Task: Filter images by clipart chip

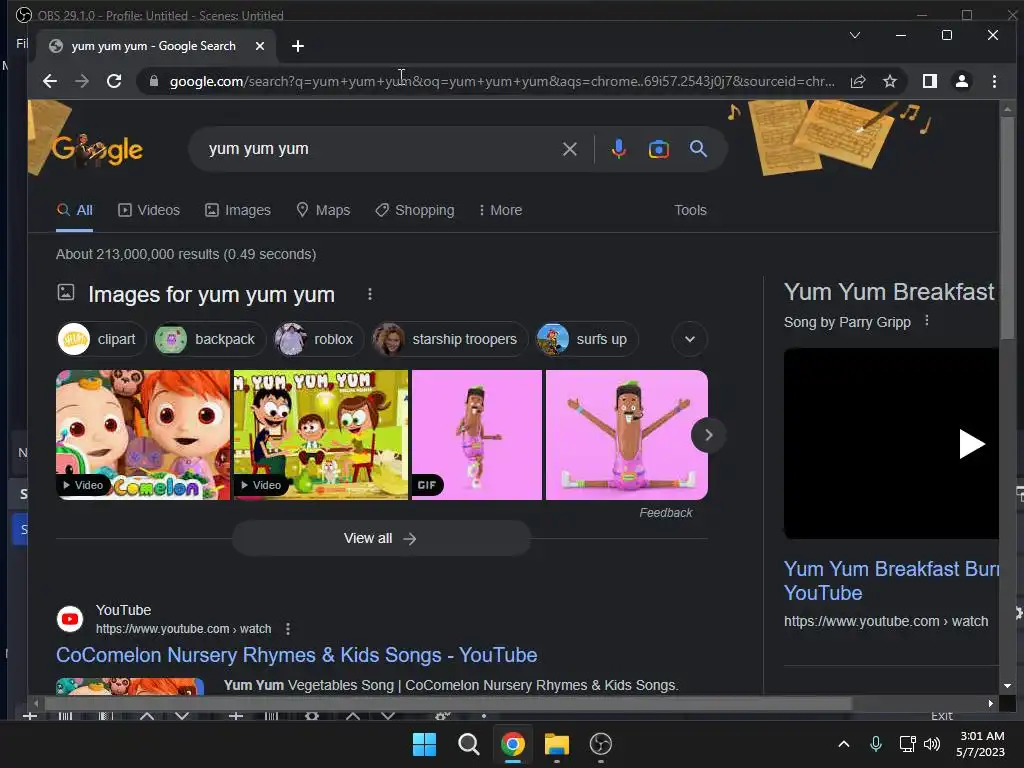Action: pos(101,339)
